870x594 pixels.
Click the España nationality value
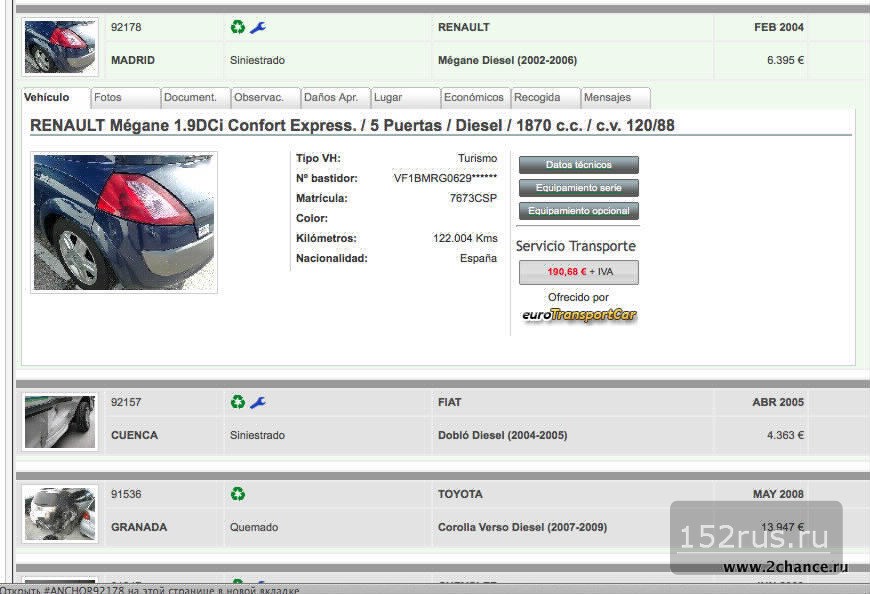point(478,258)
